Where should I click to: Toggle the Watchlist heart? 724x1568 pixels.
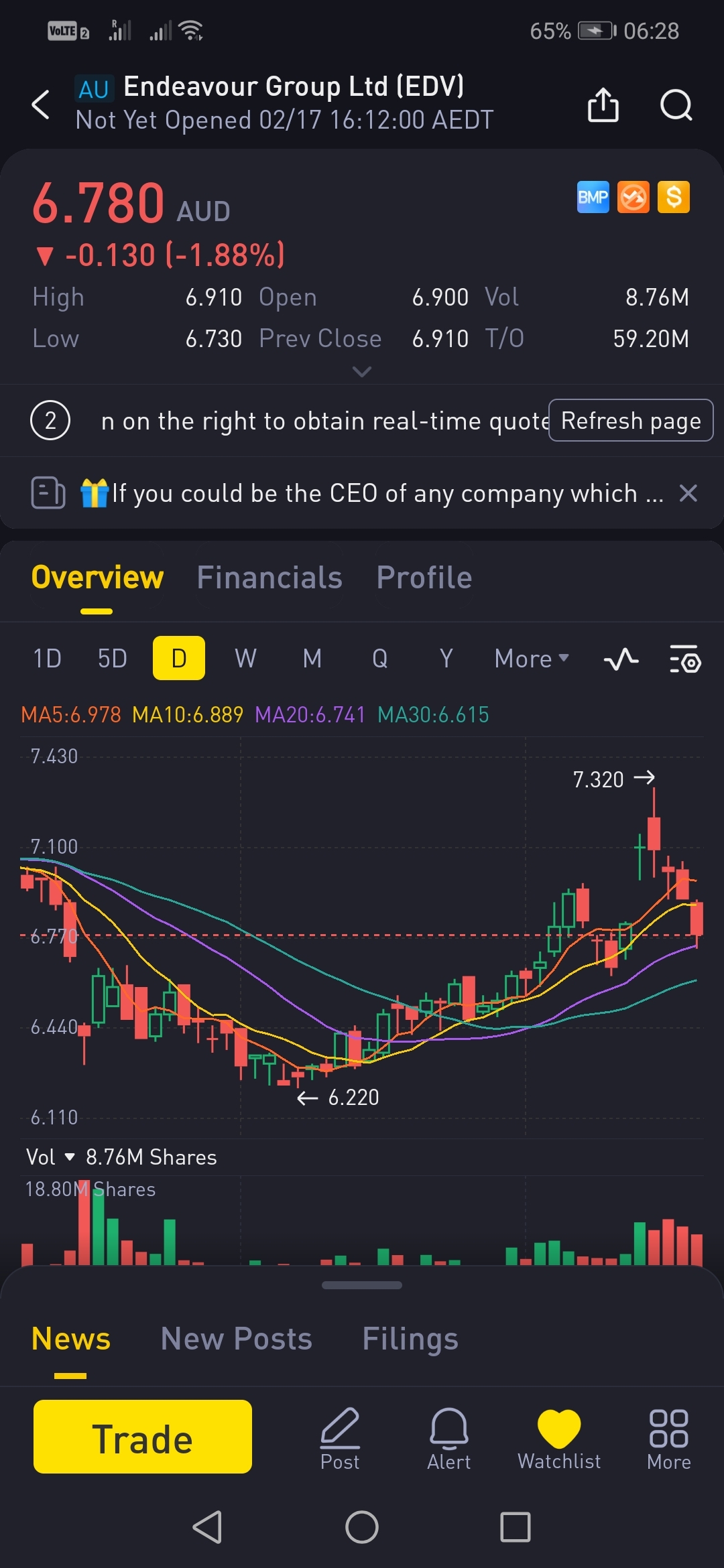pos(559,1437)
